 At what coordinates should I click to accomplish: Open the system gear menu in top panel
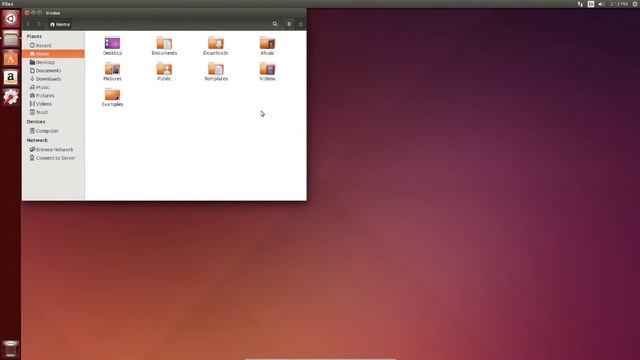coord(635,4)
